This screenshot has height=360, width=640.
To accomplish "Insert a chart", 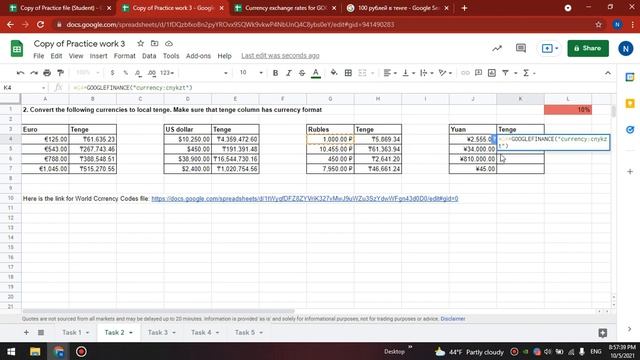I will (492, 73).
